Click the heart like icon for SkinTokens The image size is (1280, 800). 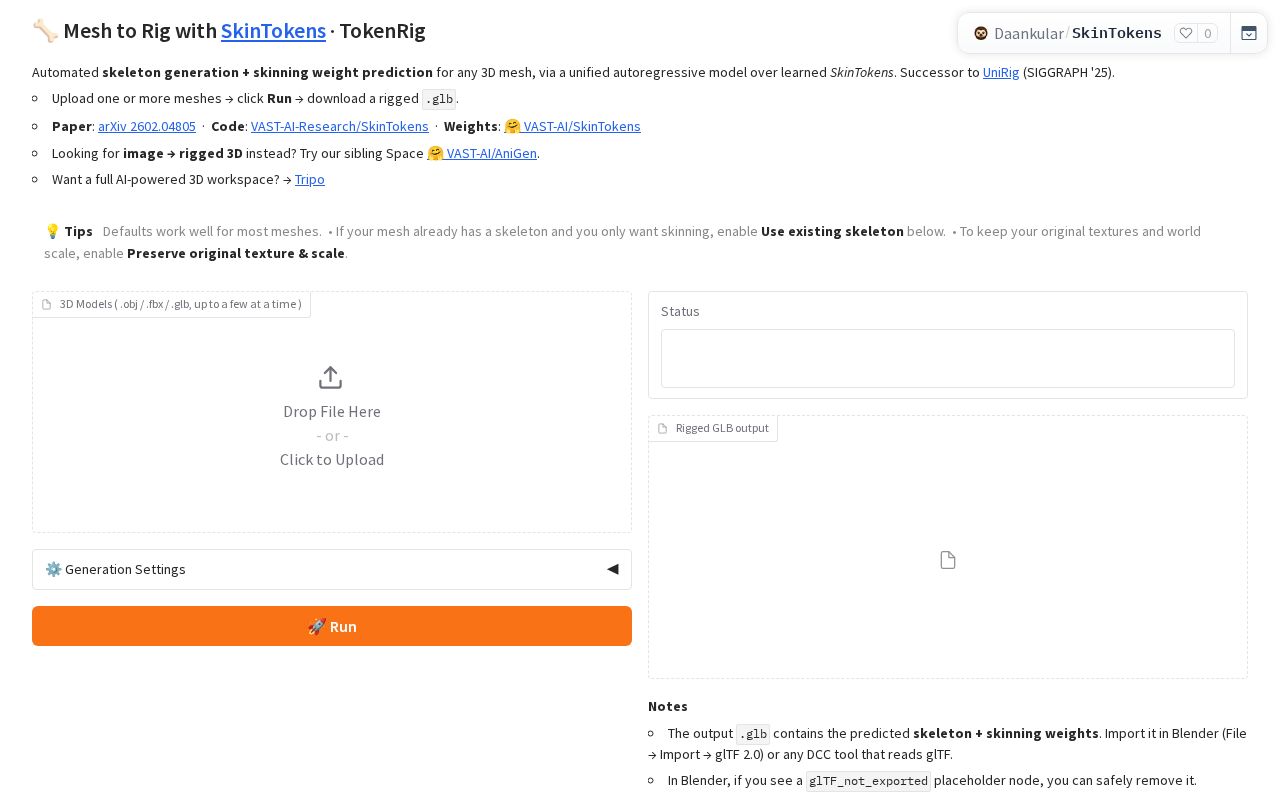coord(1186,33)
